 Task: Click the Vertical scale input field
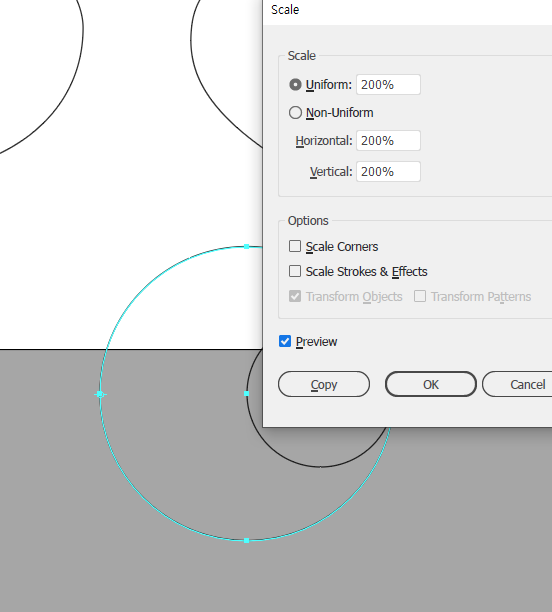388,172
